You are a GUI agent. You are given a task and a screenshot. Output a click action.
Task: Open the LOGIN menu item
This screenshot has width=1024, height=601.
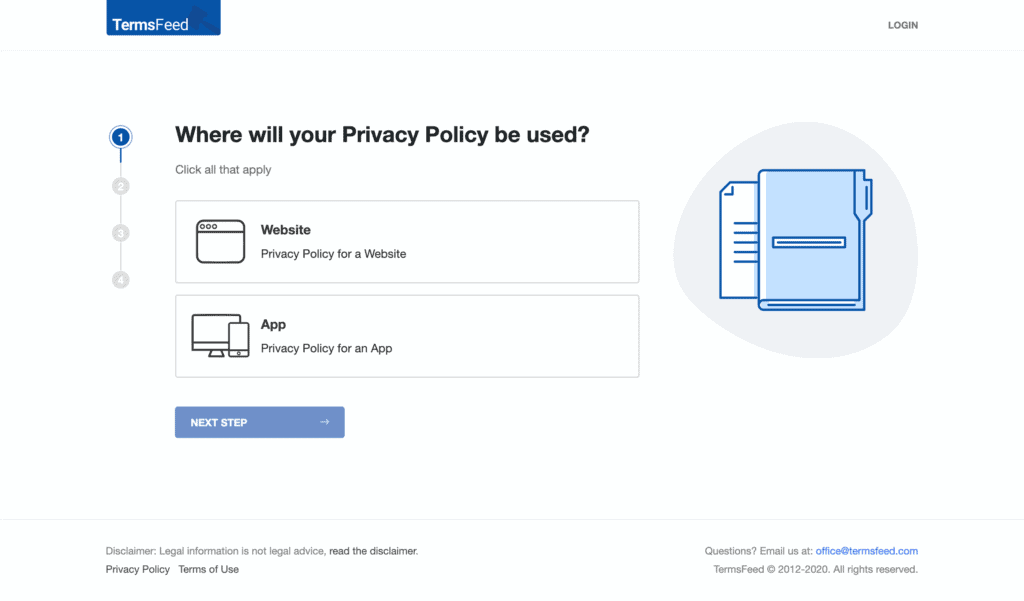(x=902, y=25)
